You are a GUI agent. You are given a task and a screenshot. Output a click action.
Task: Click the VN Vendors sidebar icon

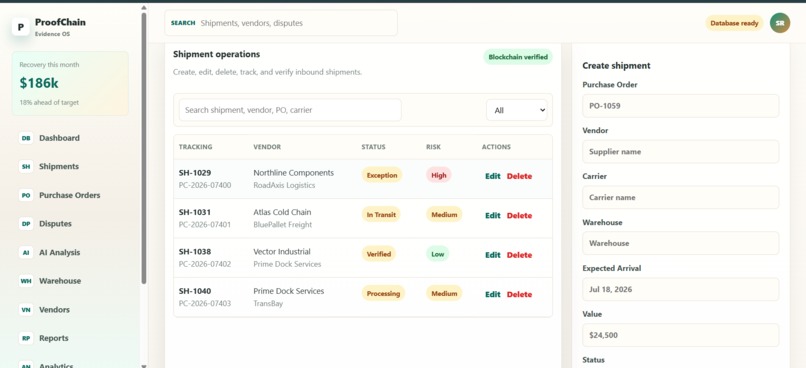[26, 309]
